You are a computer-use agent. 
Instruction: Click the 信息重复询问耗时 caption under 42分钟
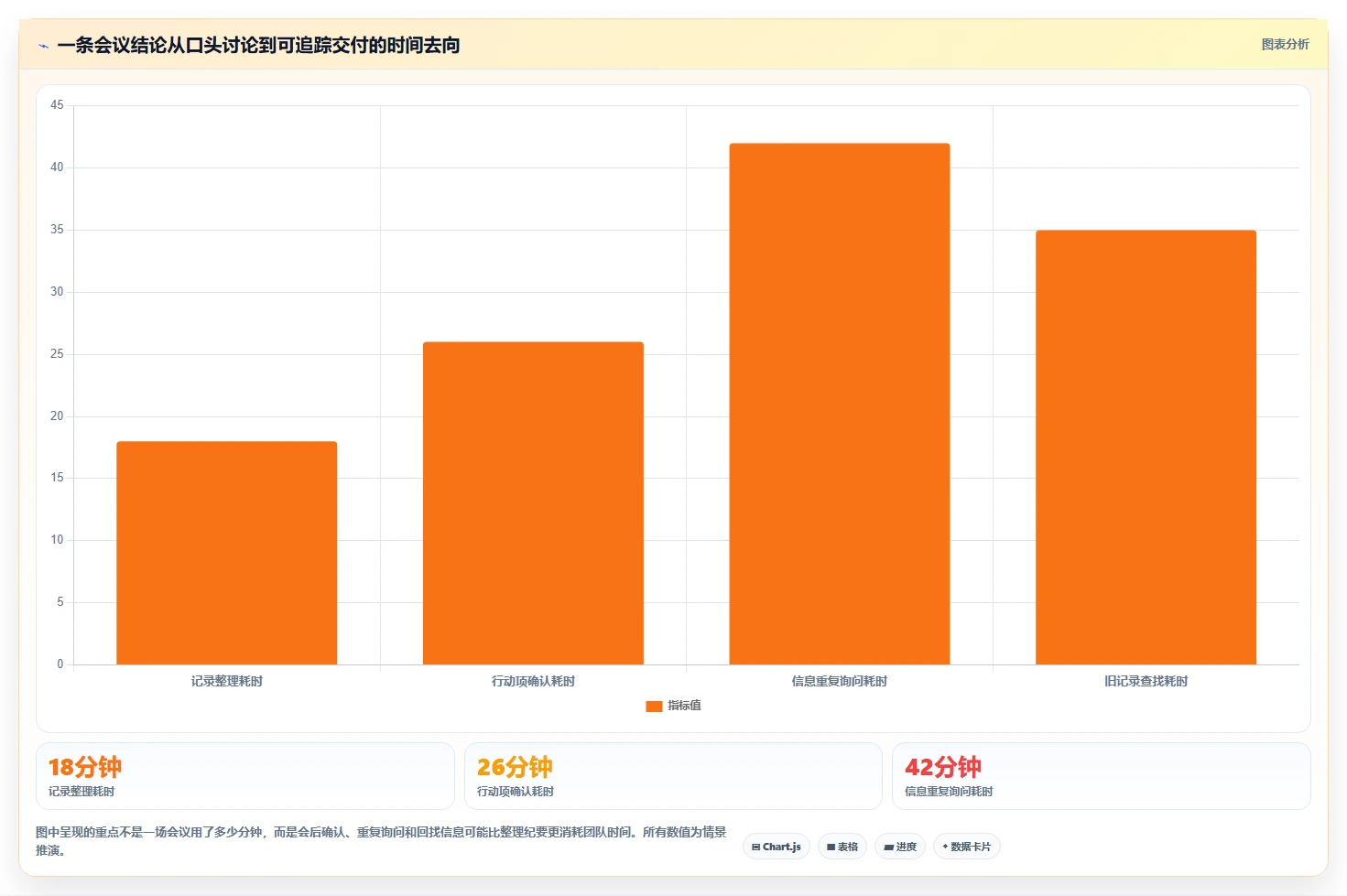[949, 792]
